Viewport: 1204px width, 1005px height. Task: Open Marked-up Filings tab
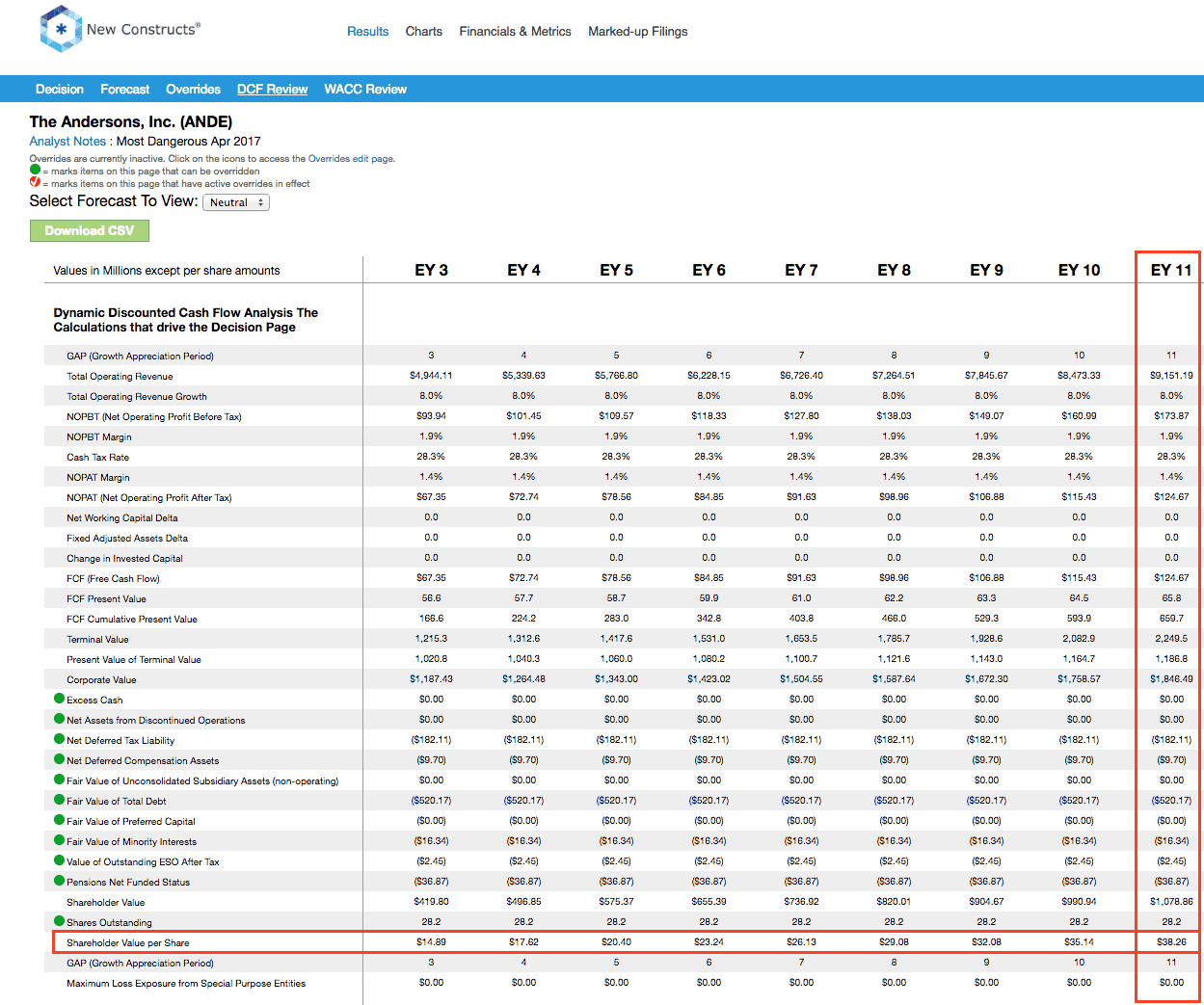pyautogui.click(x=638, y=32)
